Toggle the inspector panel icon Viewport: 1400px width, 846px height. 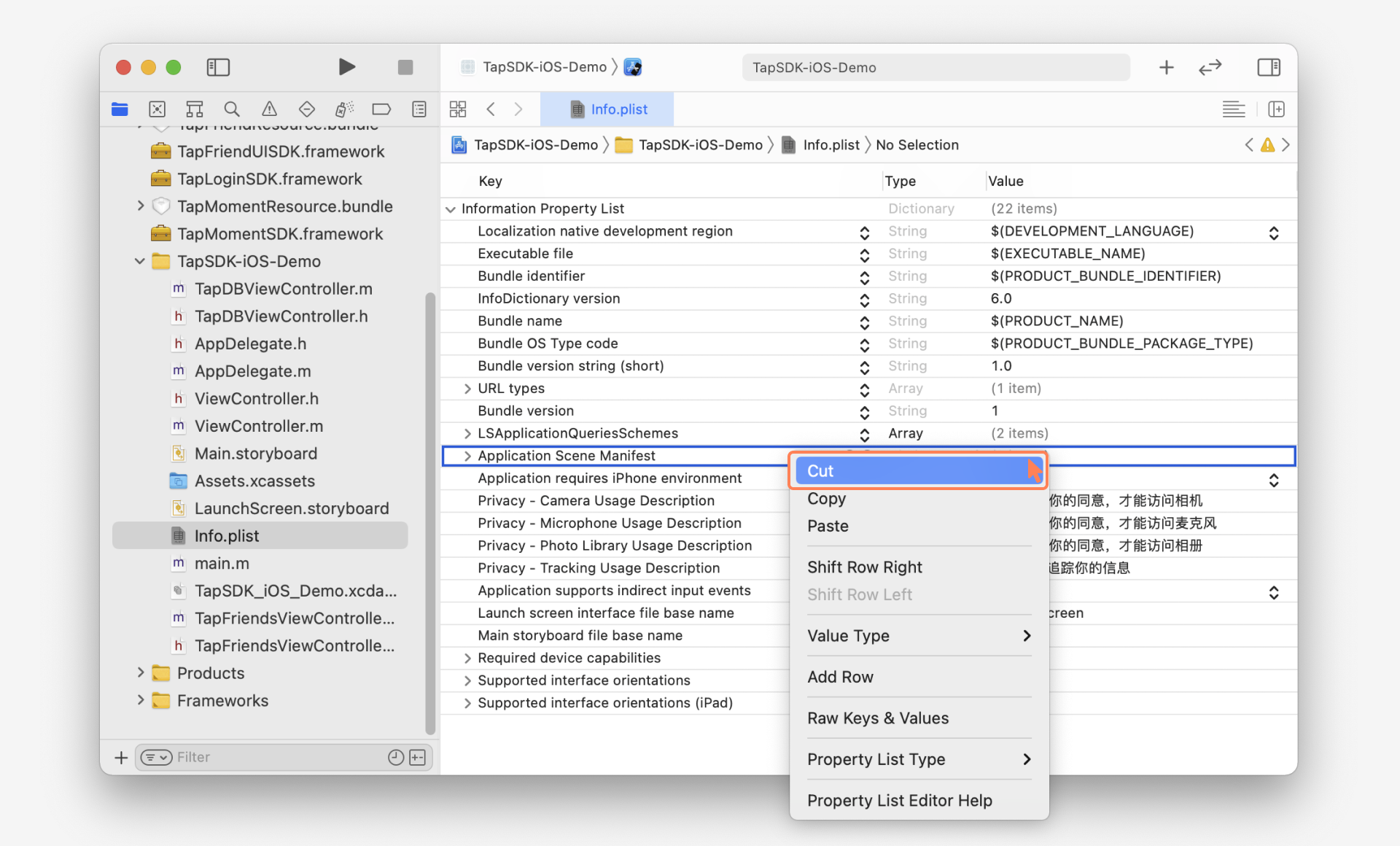click(1268, 67)
